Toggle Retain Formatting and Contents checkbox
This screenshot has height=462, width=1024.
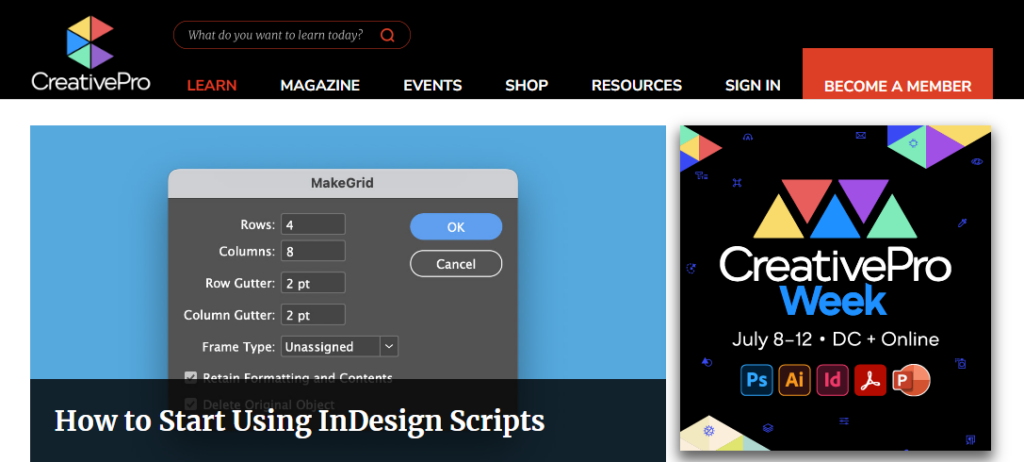[x=191, y=378]
